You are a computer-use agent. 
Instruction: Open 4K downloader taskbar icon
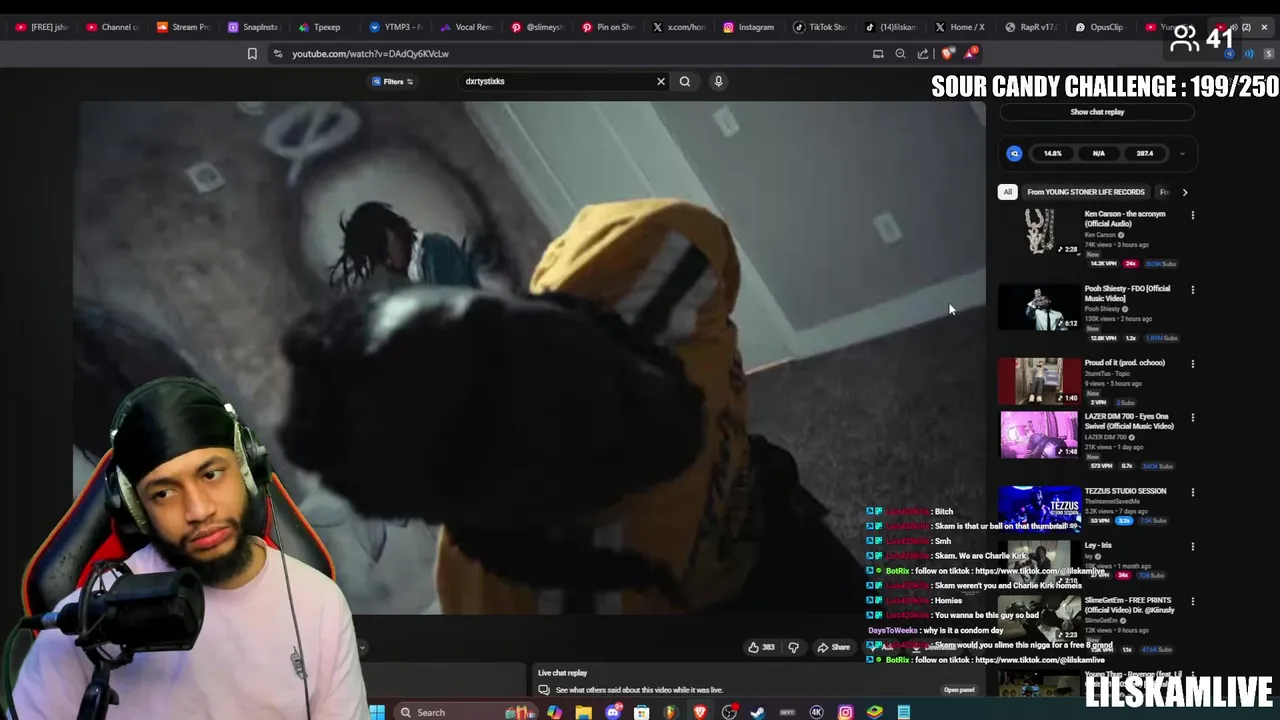tap(817, 712)
